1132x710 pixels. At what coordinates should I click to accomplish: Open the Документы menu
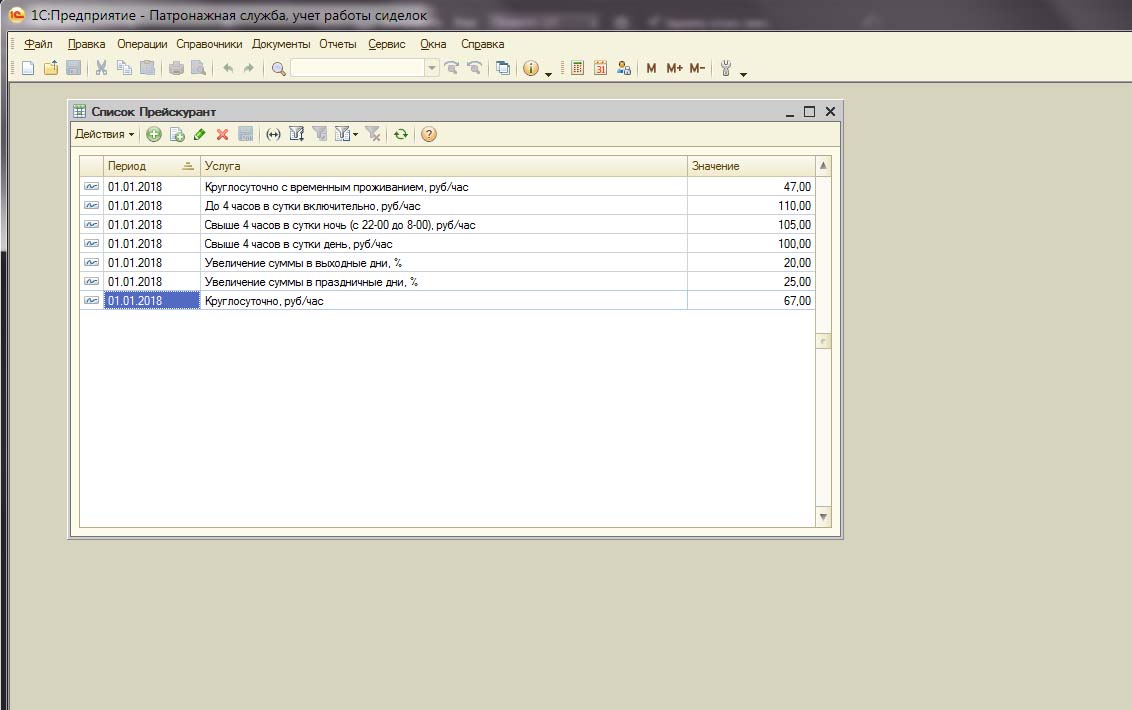click(x=281, y=44)
